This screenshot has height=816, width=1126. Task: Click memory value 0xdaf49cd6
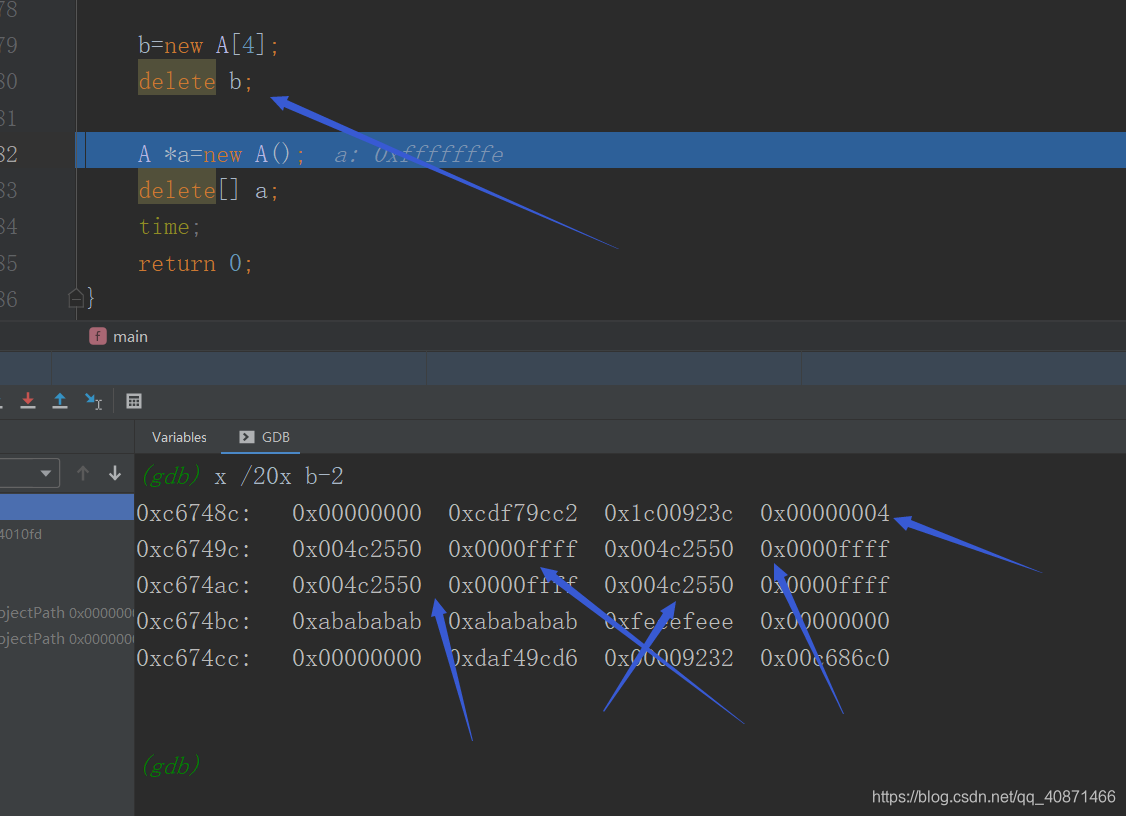(x=513, y=657)
